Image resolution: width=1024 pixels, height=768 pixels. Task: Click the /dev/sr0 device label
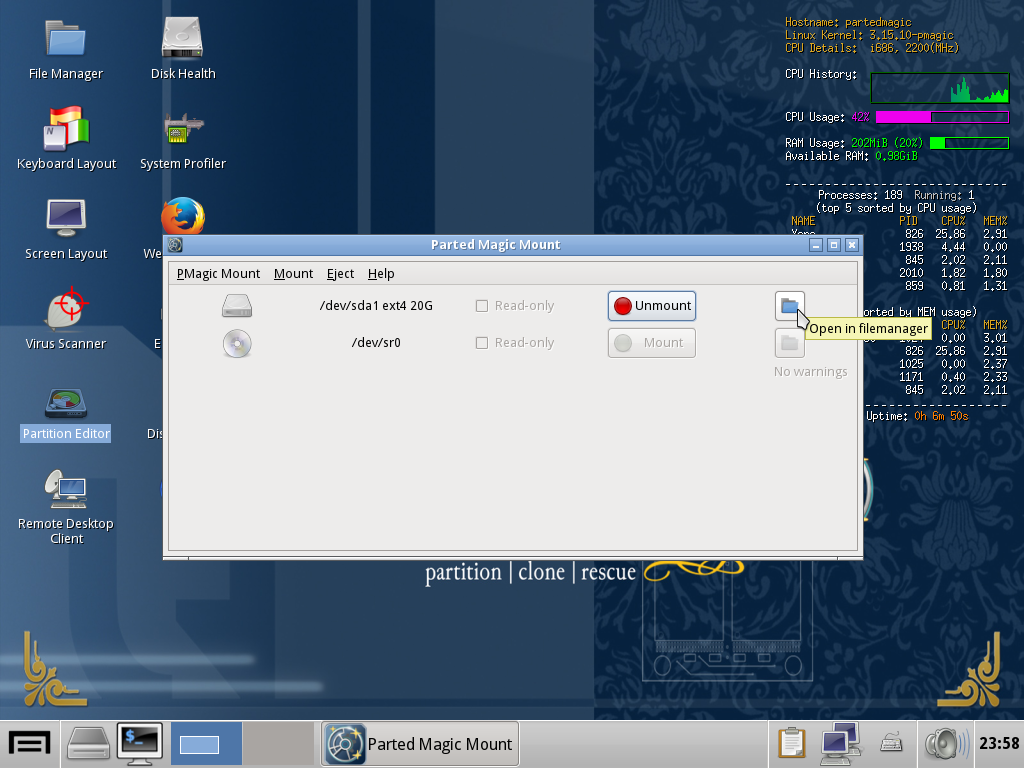click(x=376, y=343)
